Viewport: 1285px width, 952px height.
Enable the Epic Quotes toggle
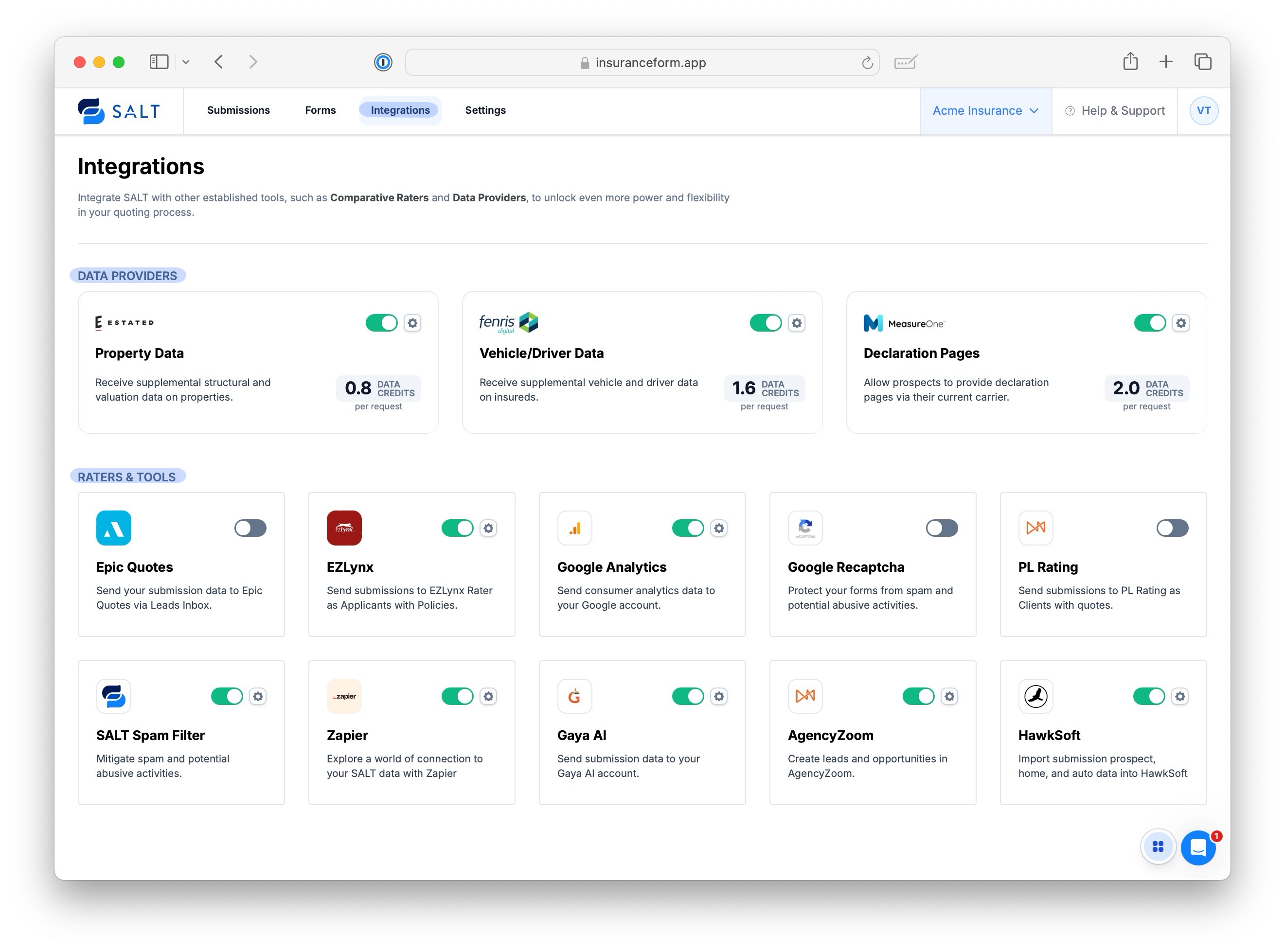pos(250,529)
